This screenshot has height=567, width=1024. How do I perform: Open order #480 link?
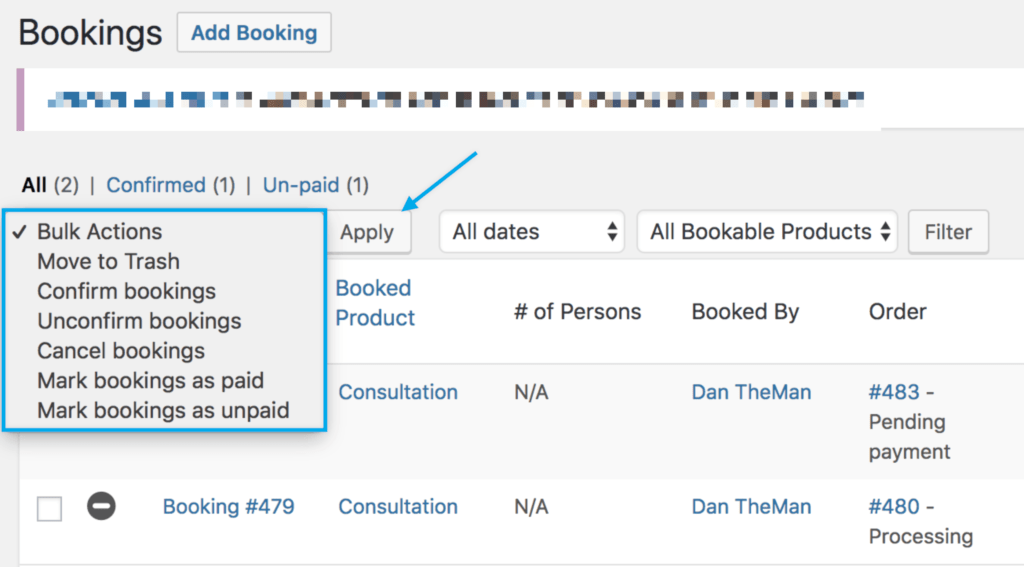coord(888,506)
